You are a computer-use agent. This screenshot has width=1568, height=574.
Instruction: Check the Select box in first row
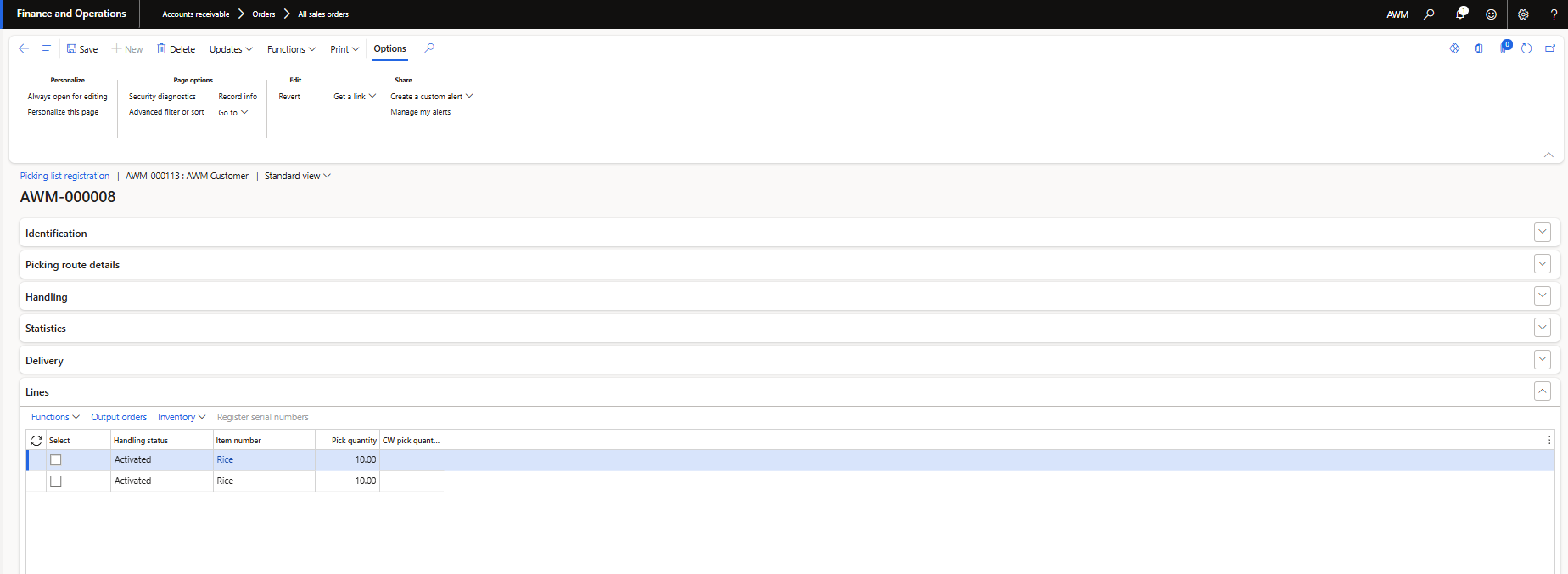click(56, 460)
